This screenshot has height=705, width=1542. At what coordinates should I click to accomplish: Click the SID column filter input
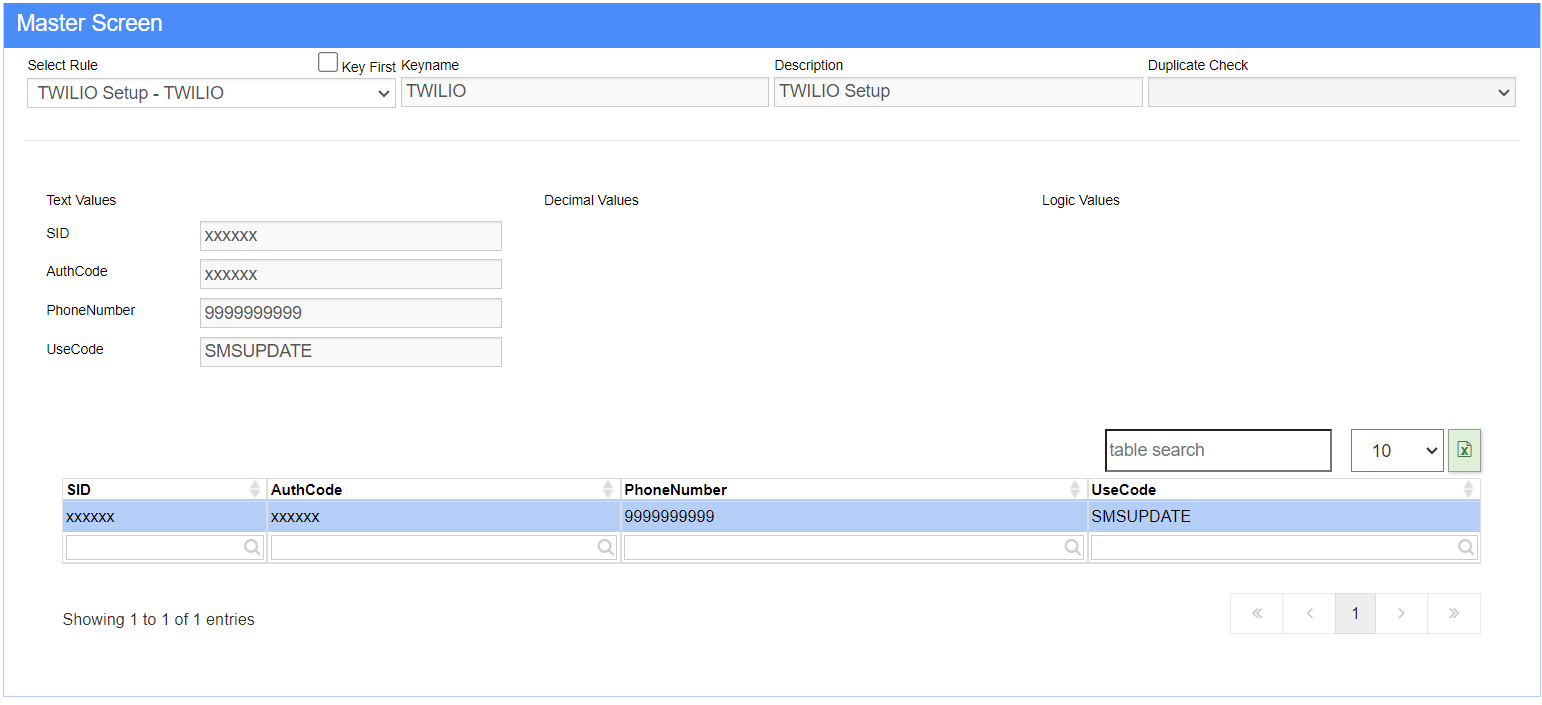[x=164, y=547]
